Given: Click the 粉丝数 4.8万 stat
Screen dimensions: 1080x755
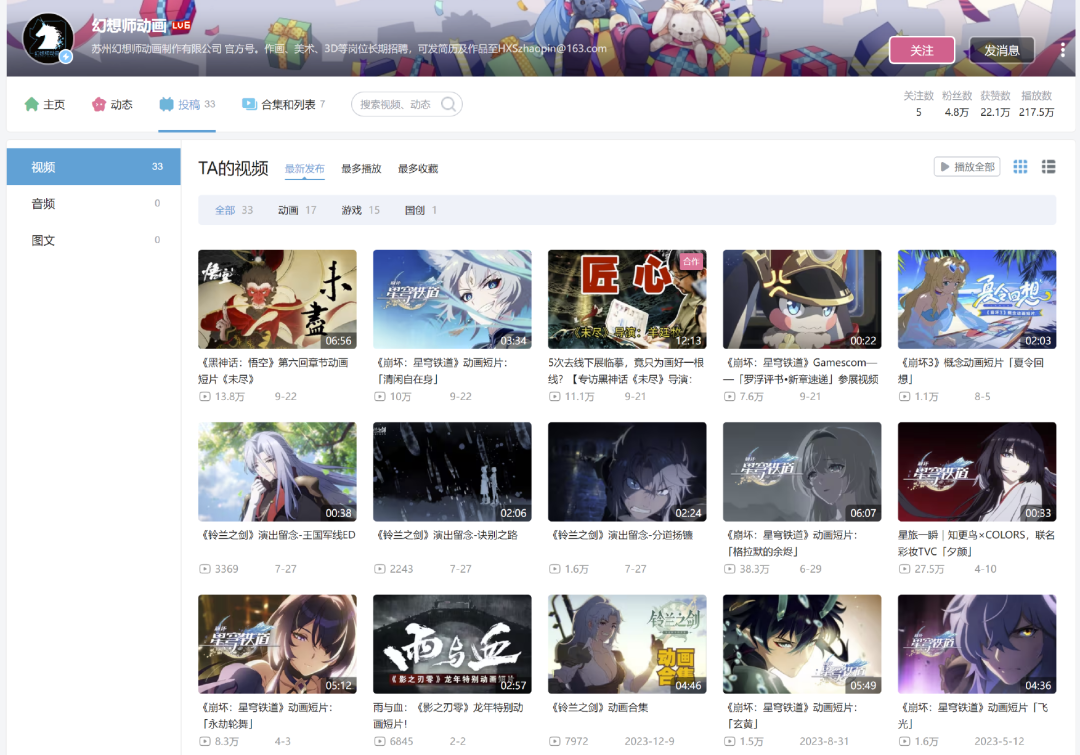Looking at the screenshot, I should tap(957, 104).
